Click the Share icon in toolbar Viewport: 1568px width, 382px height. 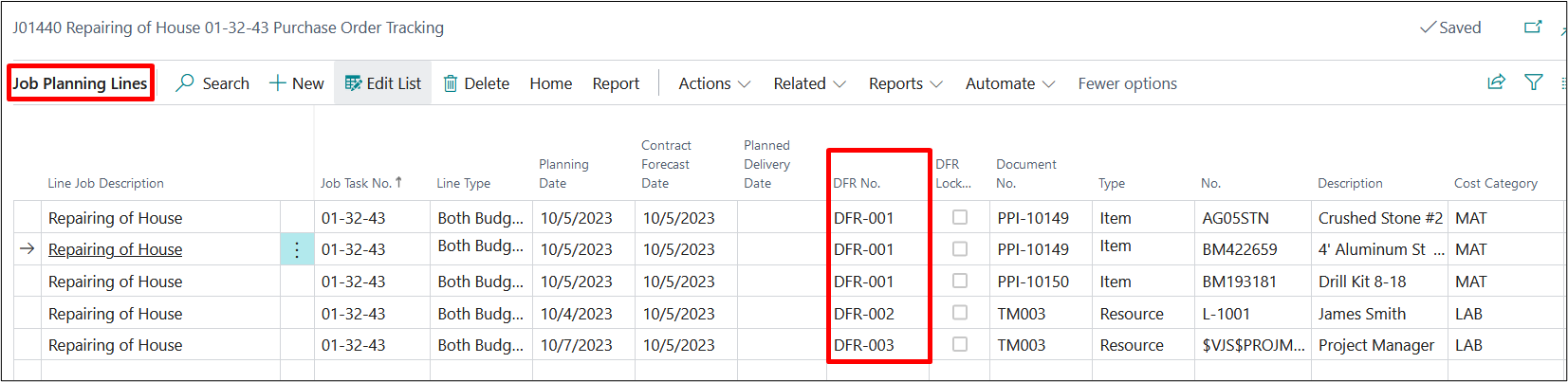pyautogui.click(x=1496, y=82)
